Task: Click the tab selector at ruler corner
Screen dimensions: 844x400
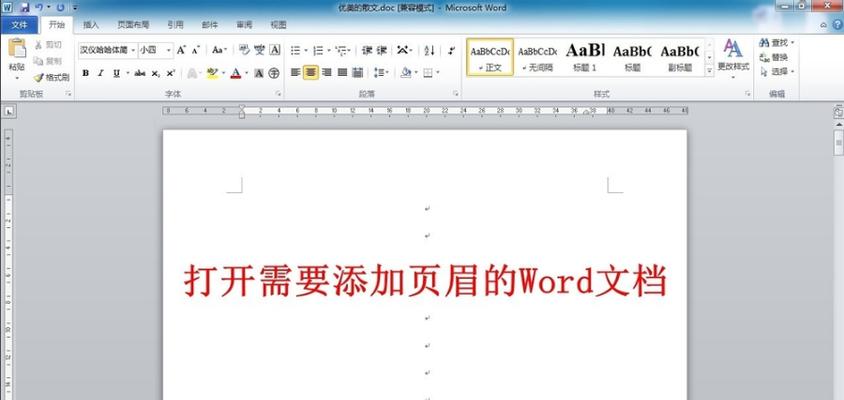Action: point(11,111)
